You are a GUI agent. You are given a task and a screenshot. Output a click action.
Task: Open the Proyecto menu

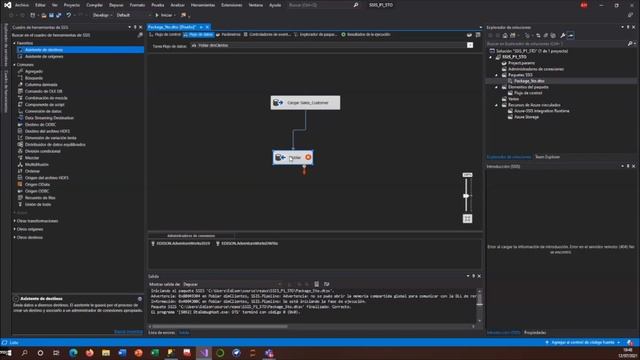pyautogui.click(x=71, y=5)
